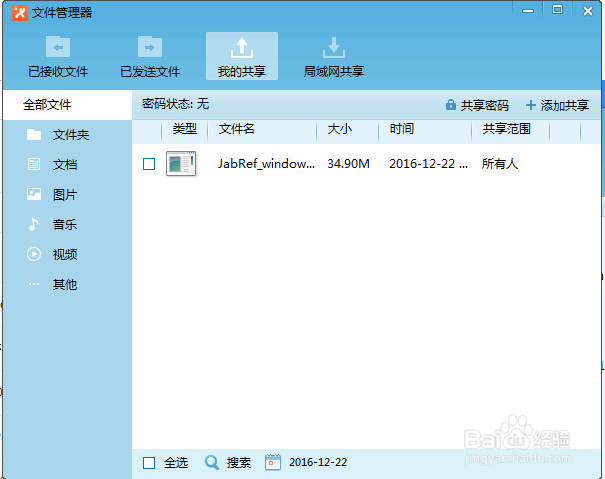Image resolution: width=605 pixels, height=479 pixels.
Task: Minimize the 文件管理器 window
Action: click(528, 11)
